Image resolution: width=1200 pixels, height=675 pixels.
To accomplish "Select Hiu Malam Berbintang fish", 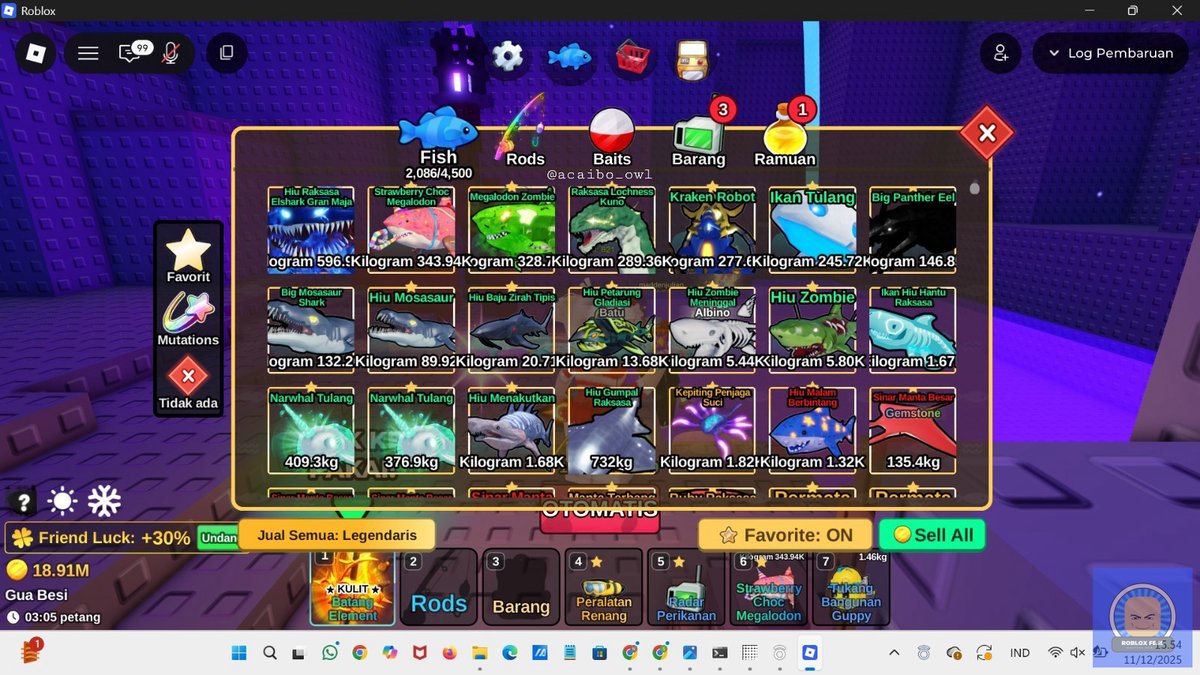I will coord(812,430).
